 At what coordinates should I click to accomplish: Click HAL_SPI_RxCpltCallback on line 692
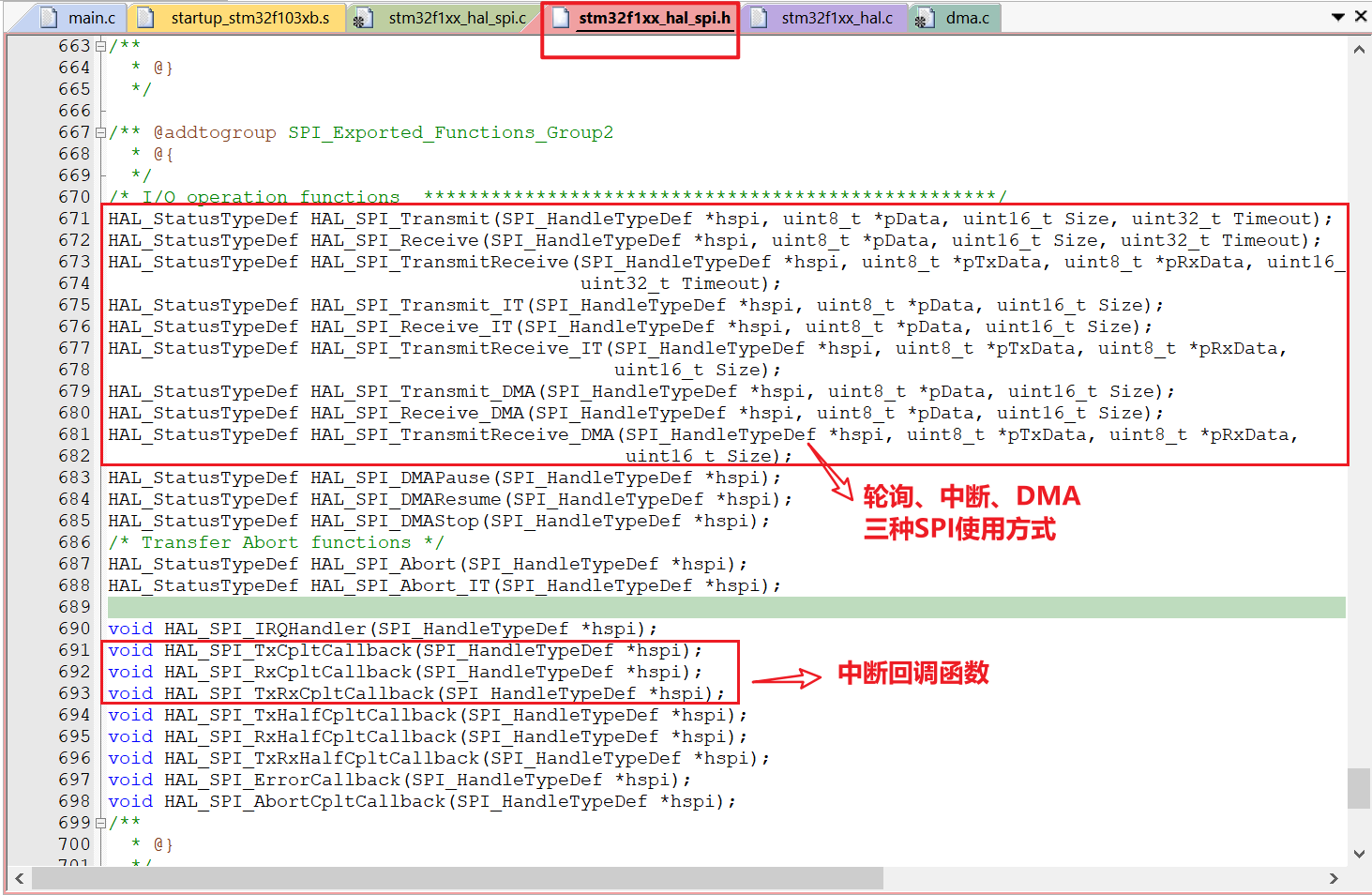[x=288, y=672]
